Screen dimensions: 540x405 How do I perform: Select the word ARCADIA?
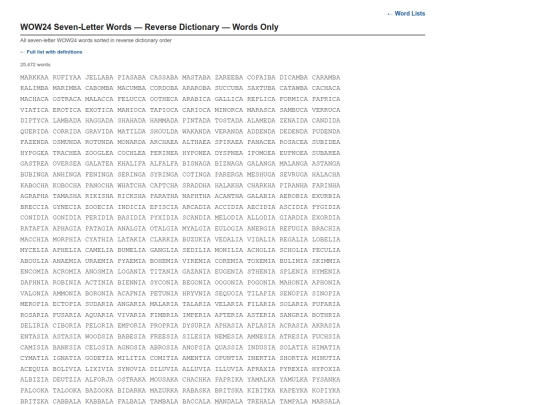[196, 207]
